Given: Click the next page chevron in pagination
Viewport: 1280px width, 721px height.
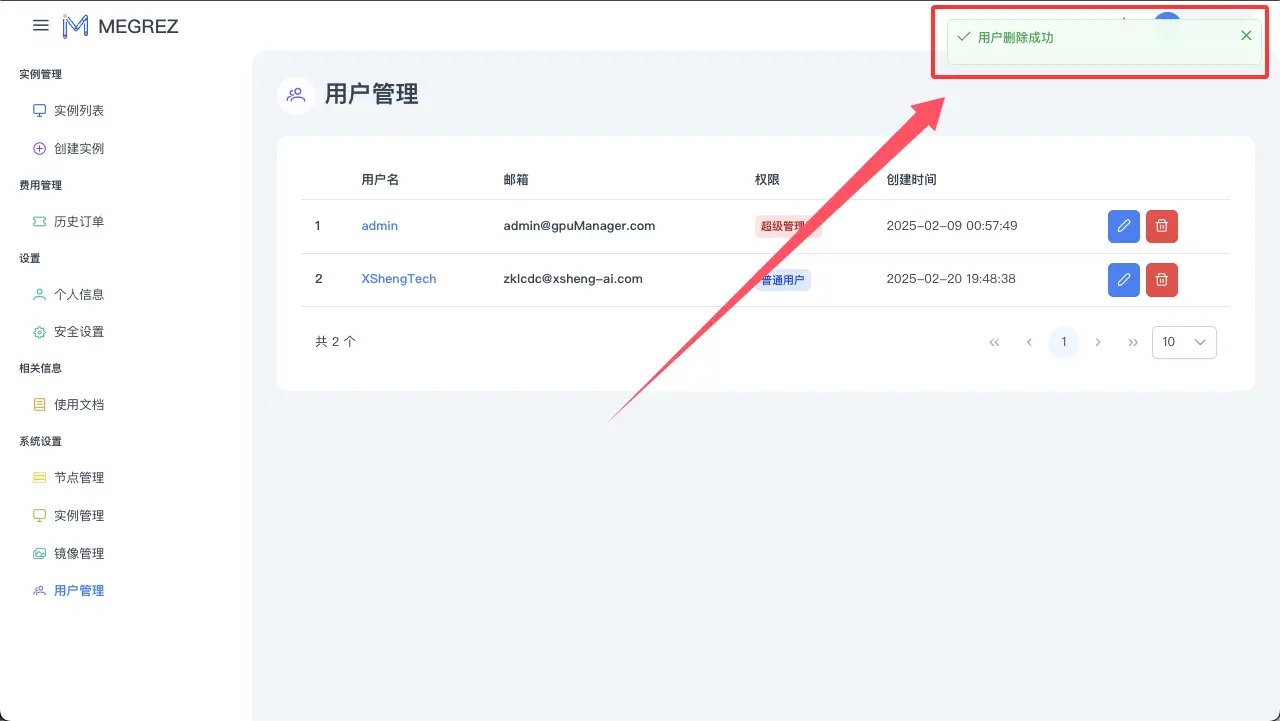Looking at the screenshot, I should (x=1098, y=342).
